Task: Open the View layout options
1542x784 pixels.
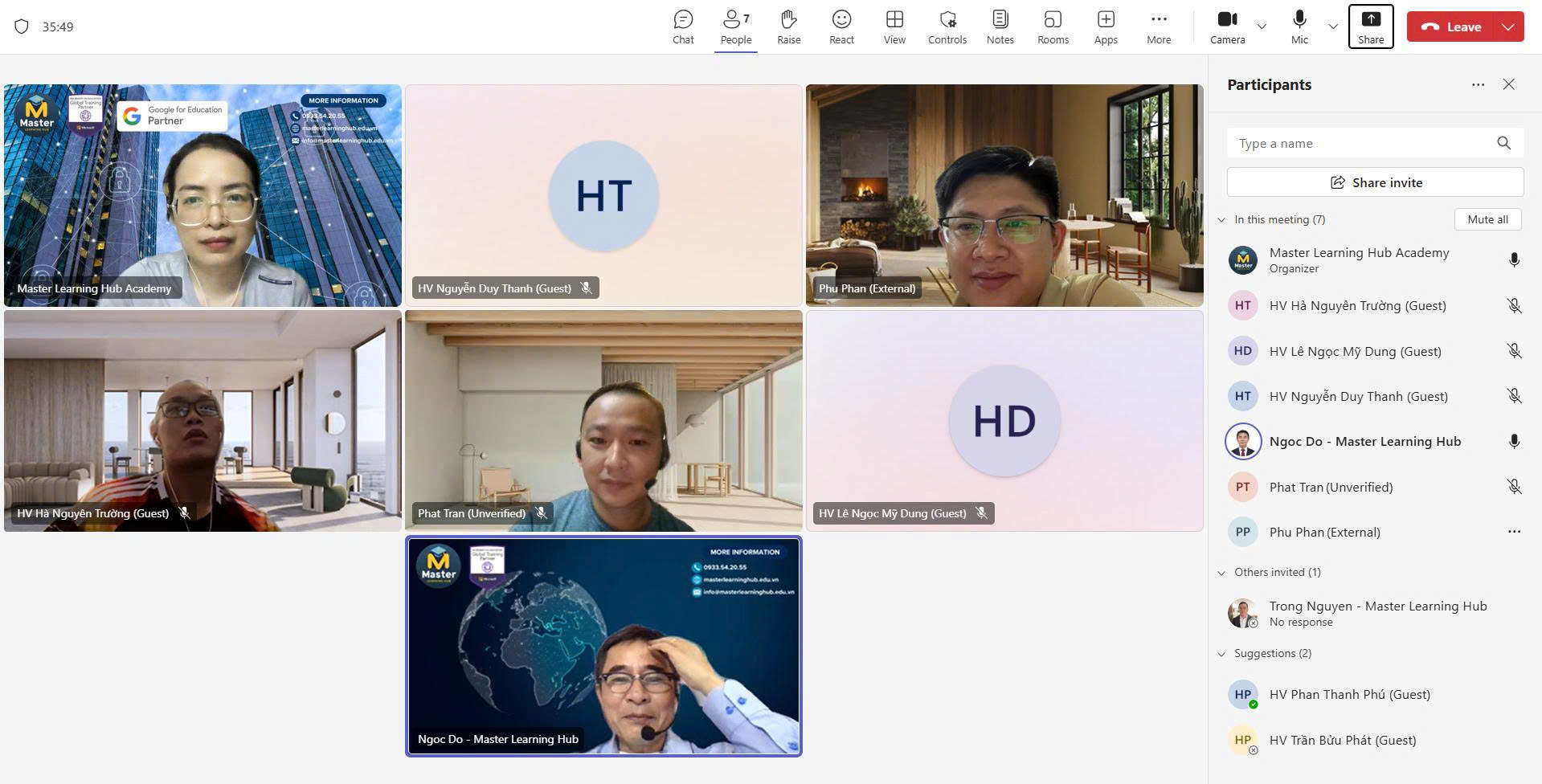Action: [894, 27]
